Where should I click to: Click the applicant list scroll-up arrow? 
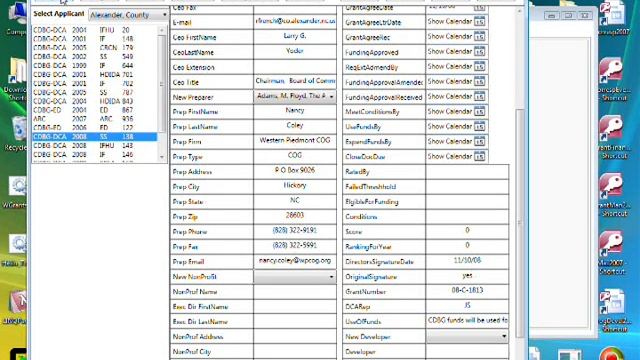[162, 30]
